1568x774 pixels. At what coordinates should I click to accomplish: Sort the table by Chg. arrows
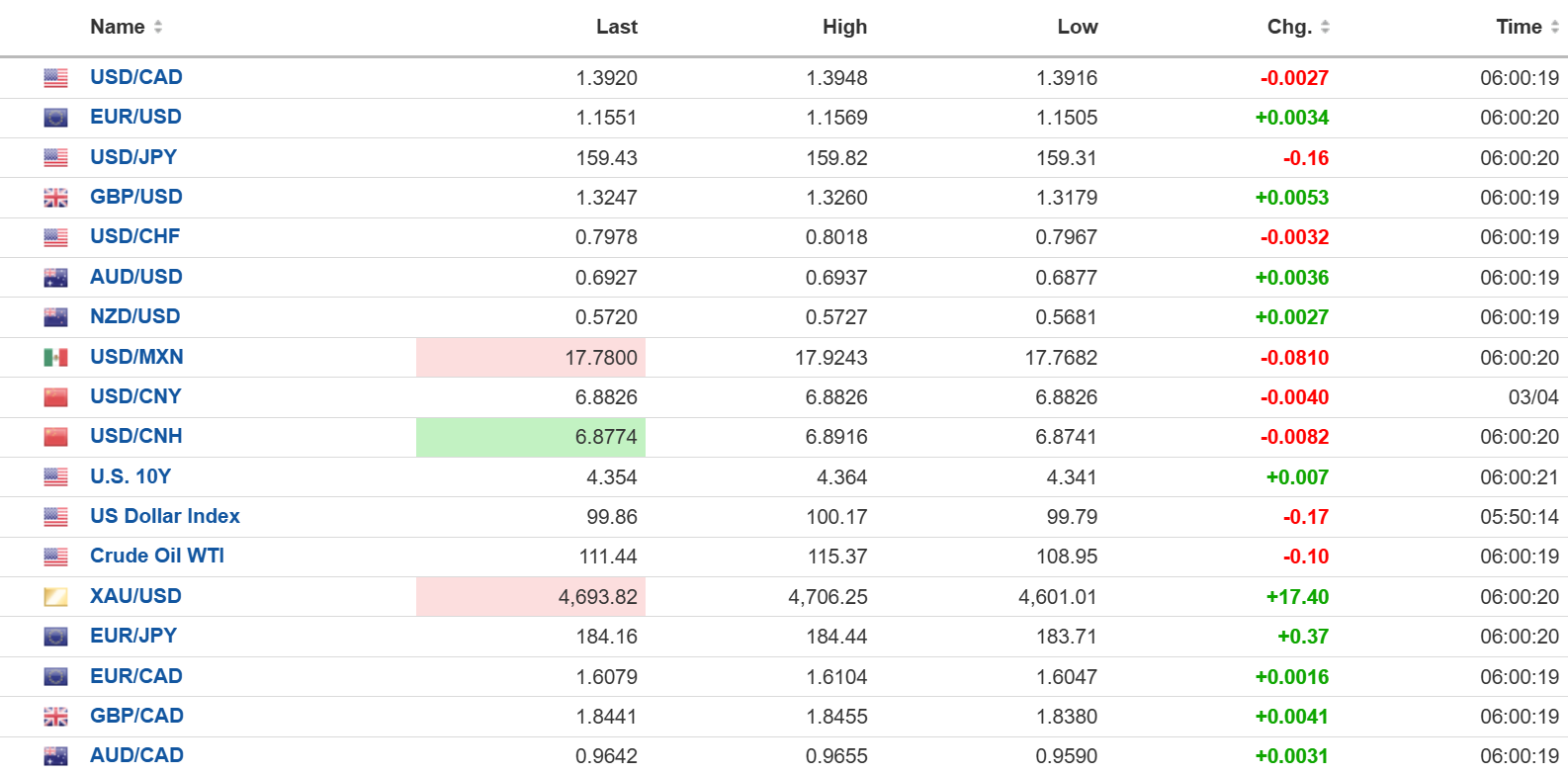pyautogui.click(x=1325, y=28)
